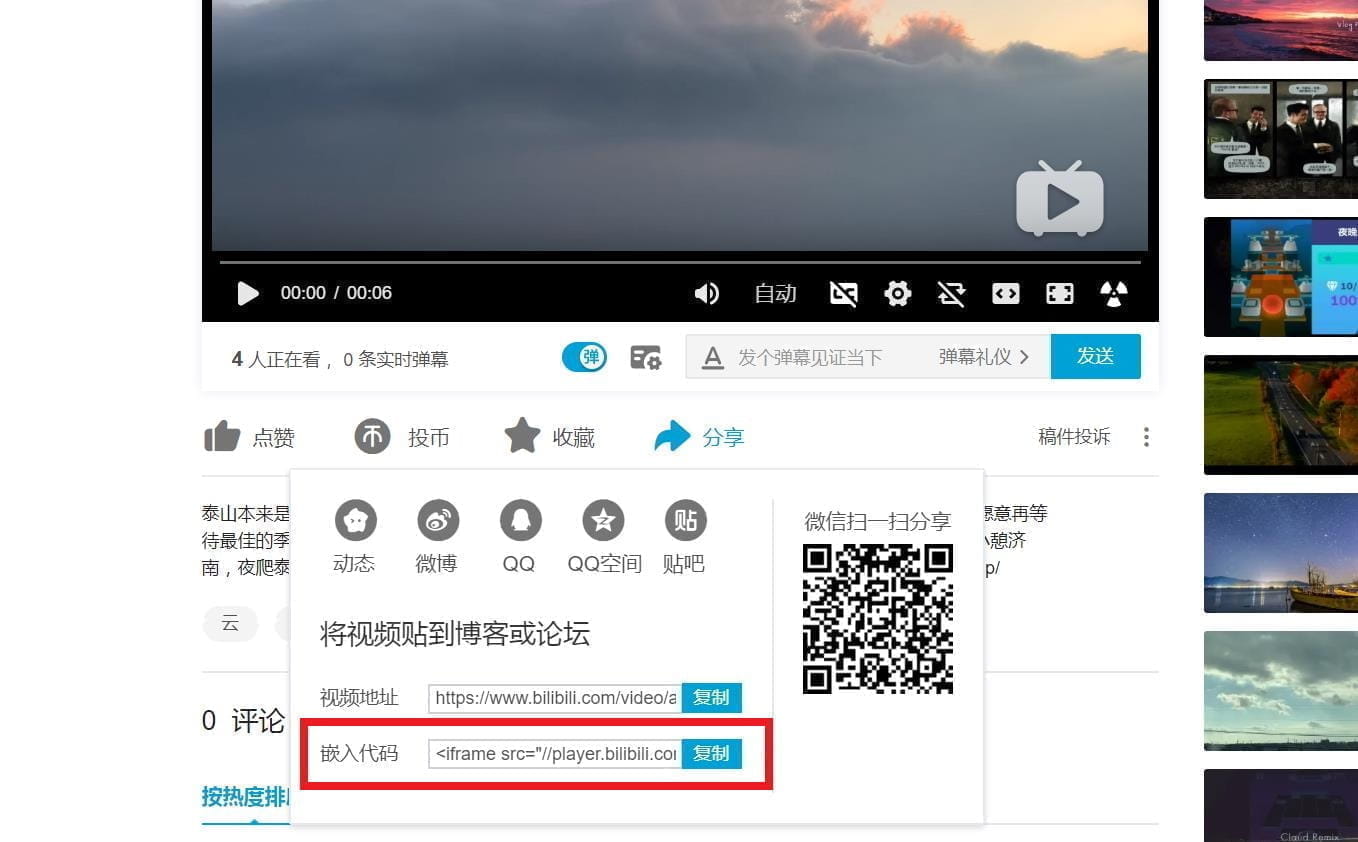The image size is (1358, 842).
Task: Share to QQ空间 star icon
Action: pyautogui.click(x=603, y=521)
